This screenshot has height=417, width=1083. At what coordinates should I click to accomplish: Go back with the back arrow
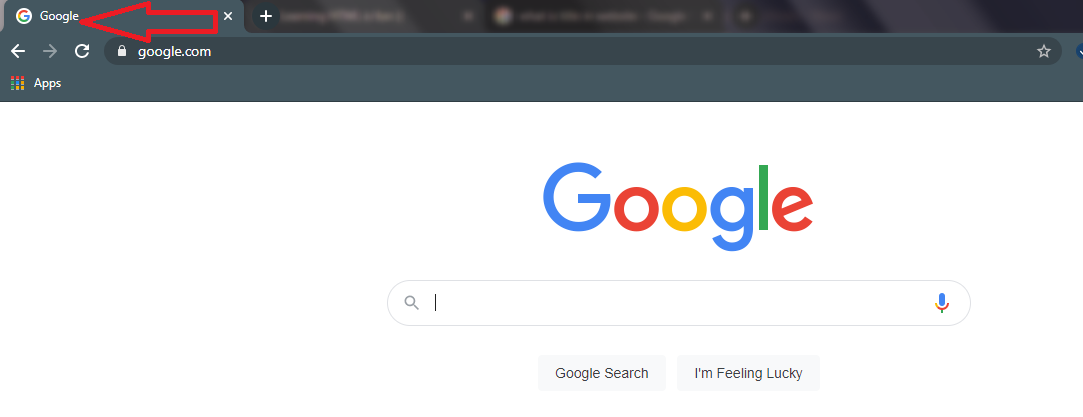click(18, 51)
